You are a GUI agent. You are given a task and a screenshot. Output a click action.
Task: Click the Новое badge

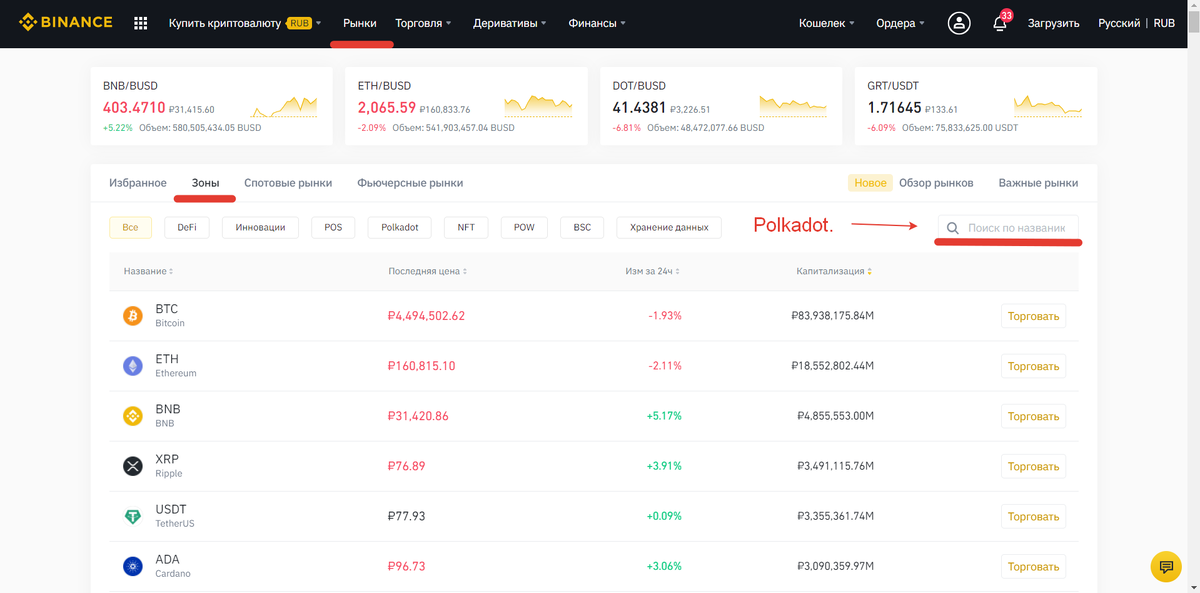(x=870, y=183)
